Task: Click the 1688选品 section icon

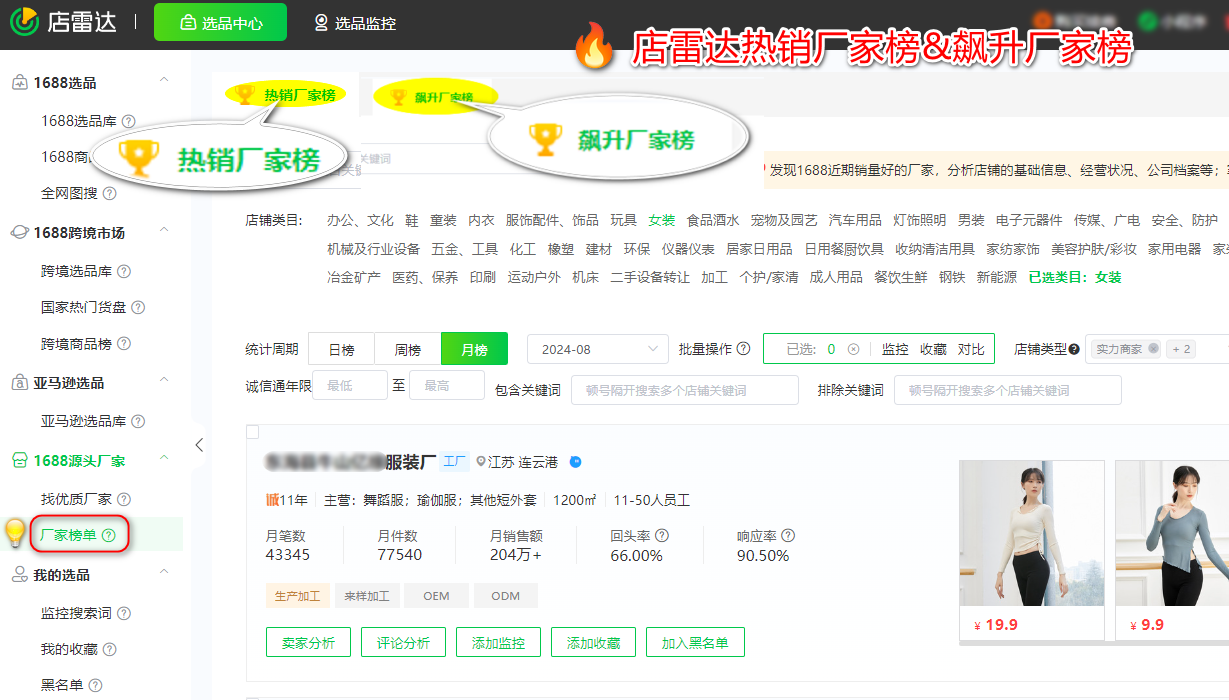Action: 19,83
